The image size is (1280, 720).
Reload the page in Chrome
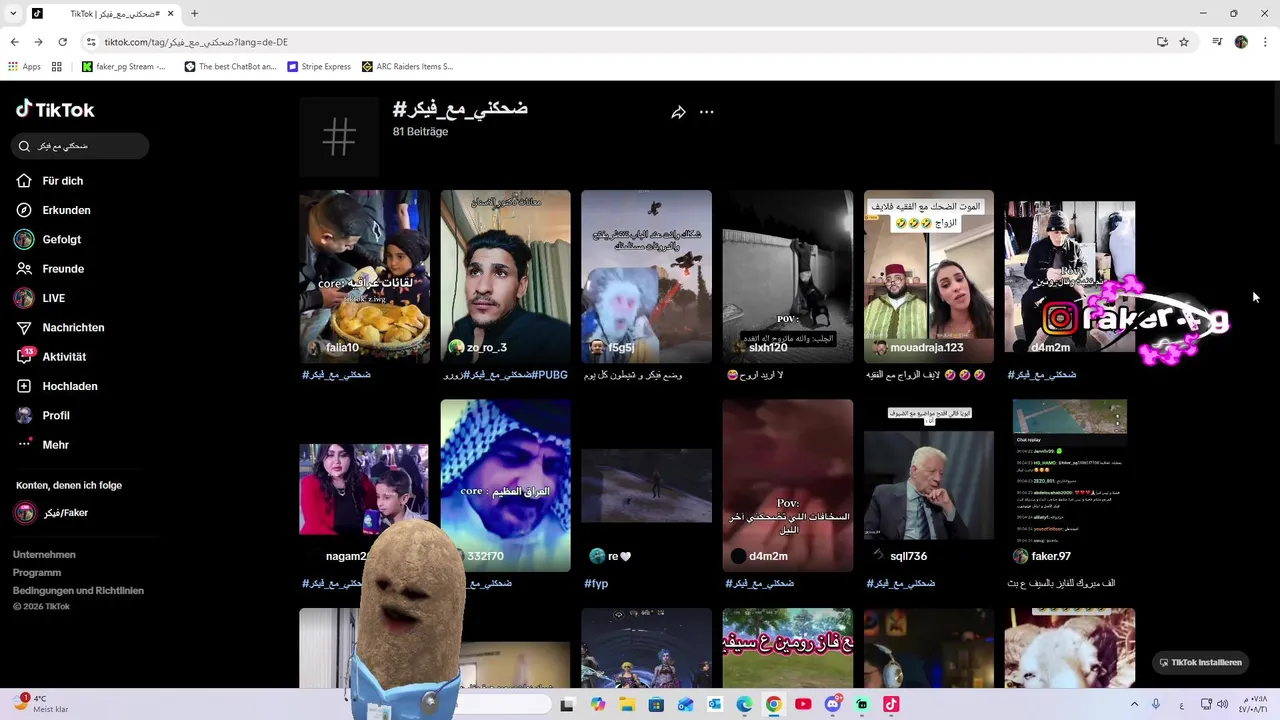pyautogui.click(x=62, y=42)
